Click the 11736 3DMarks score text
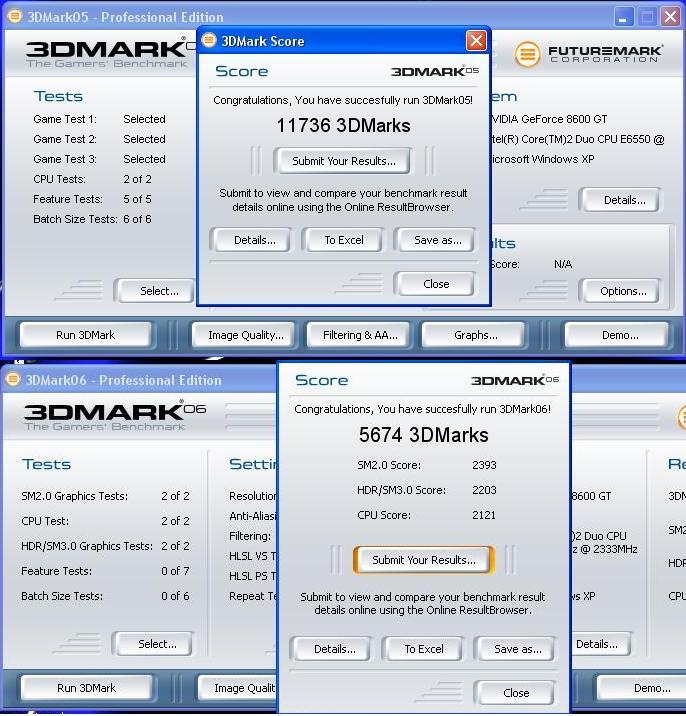Image resolution: width=686 pixels, height=716 pixels. (343, 126)
